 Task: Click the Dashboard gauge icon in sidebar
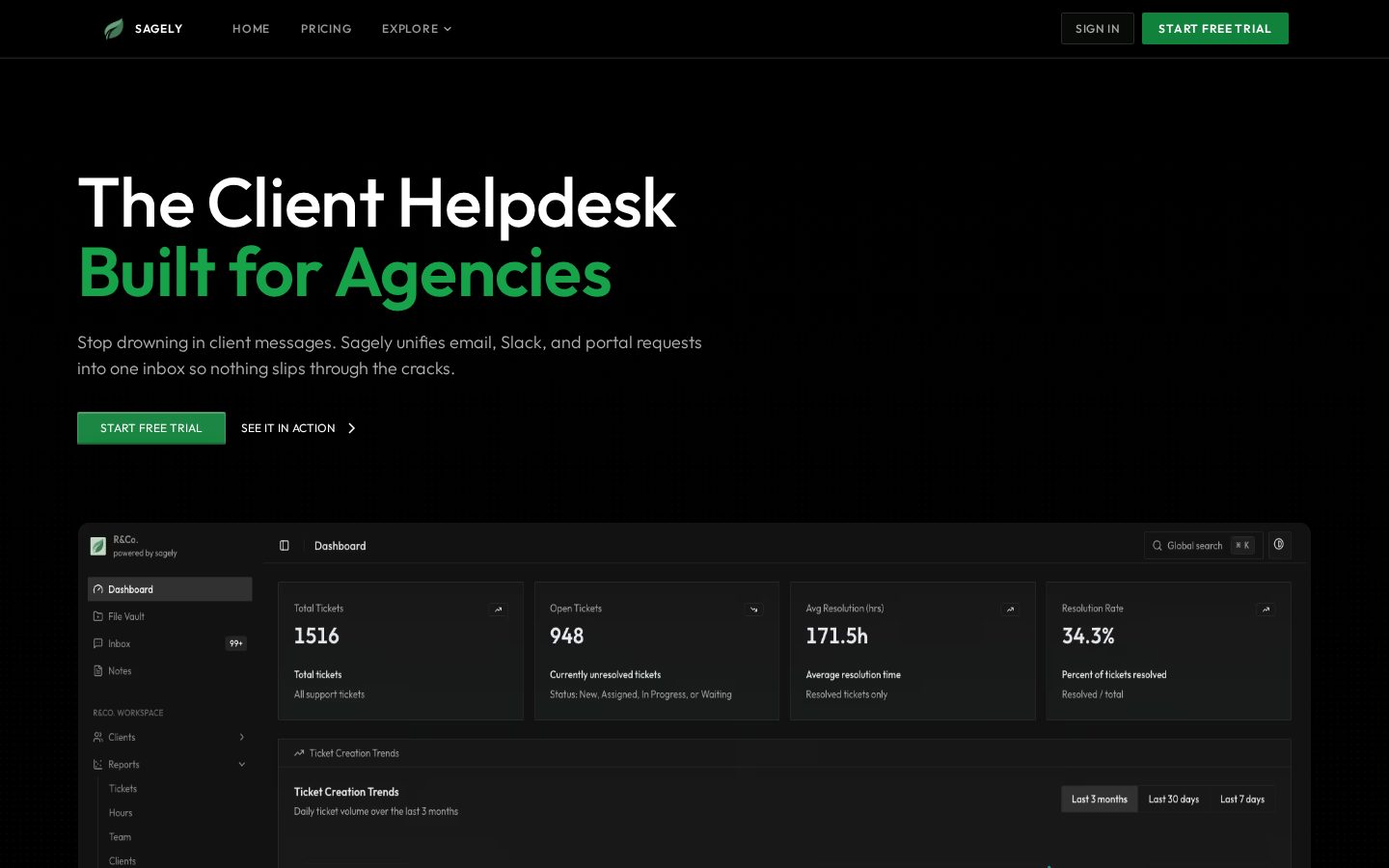tap(98, 589)
